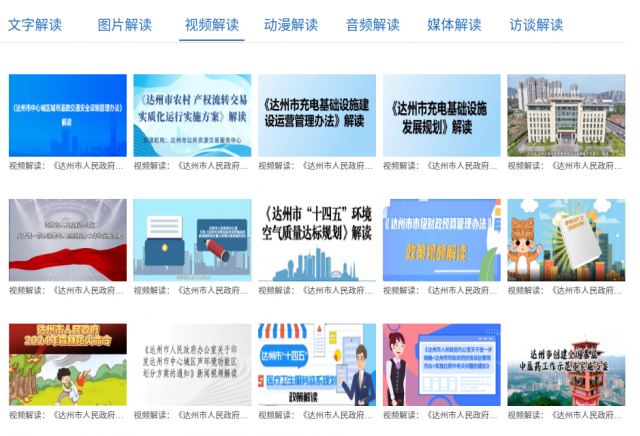Open the 声环境功能区划分方案 video thumbnail
The image size is (640, 436).
click(192, 364)
